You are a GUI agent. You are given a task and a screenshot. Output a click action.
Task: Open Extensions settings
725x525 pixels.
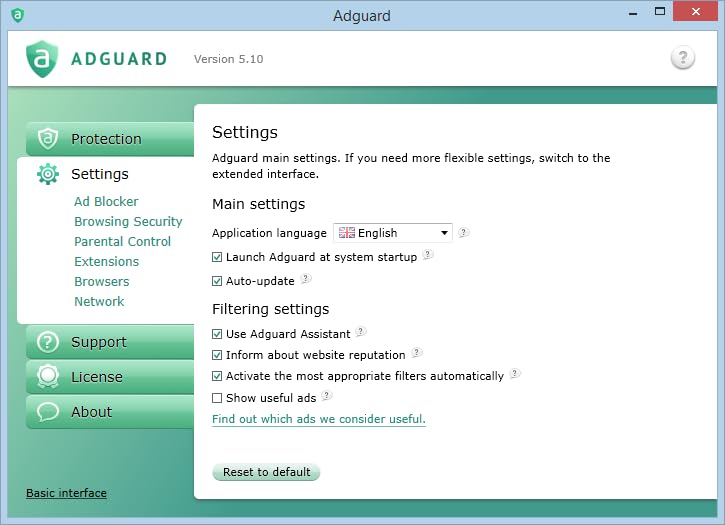106,261
